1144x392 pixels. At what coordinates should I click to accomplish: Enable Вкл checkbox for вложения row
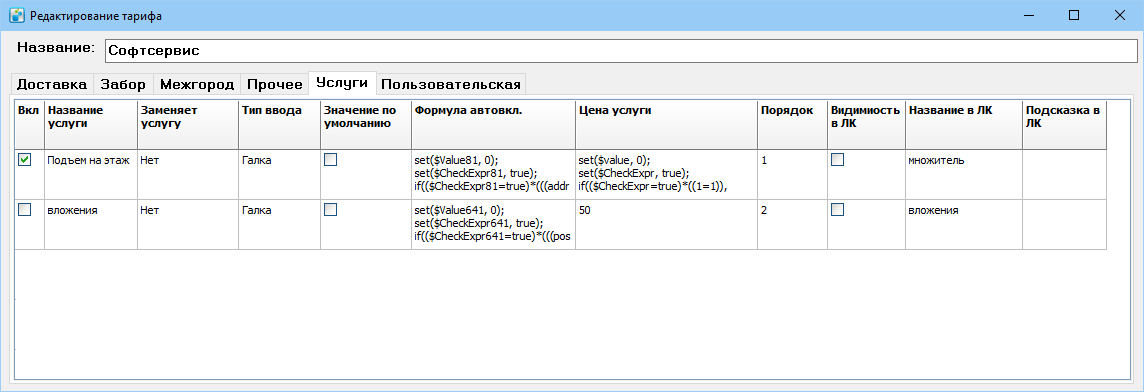25,210
